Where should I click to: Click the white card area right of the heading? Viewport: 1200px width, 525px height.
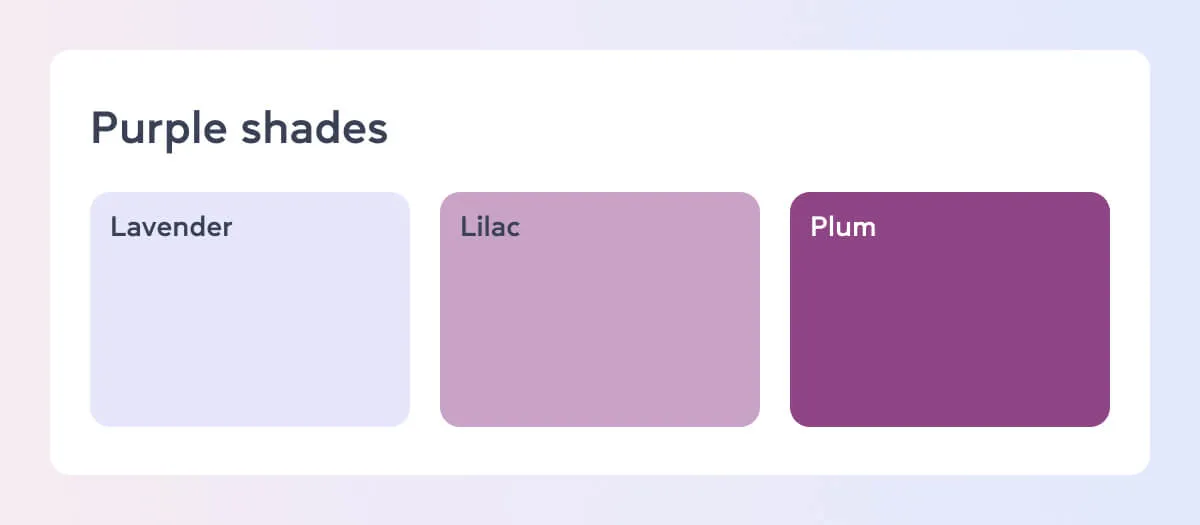pos(750,129)
